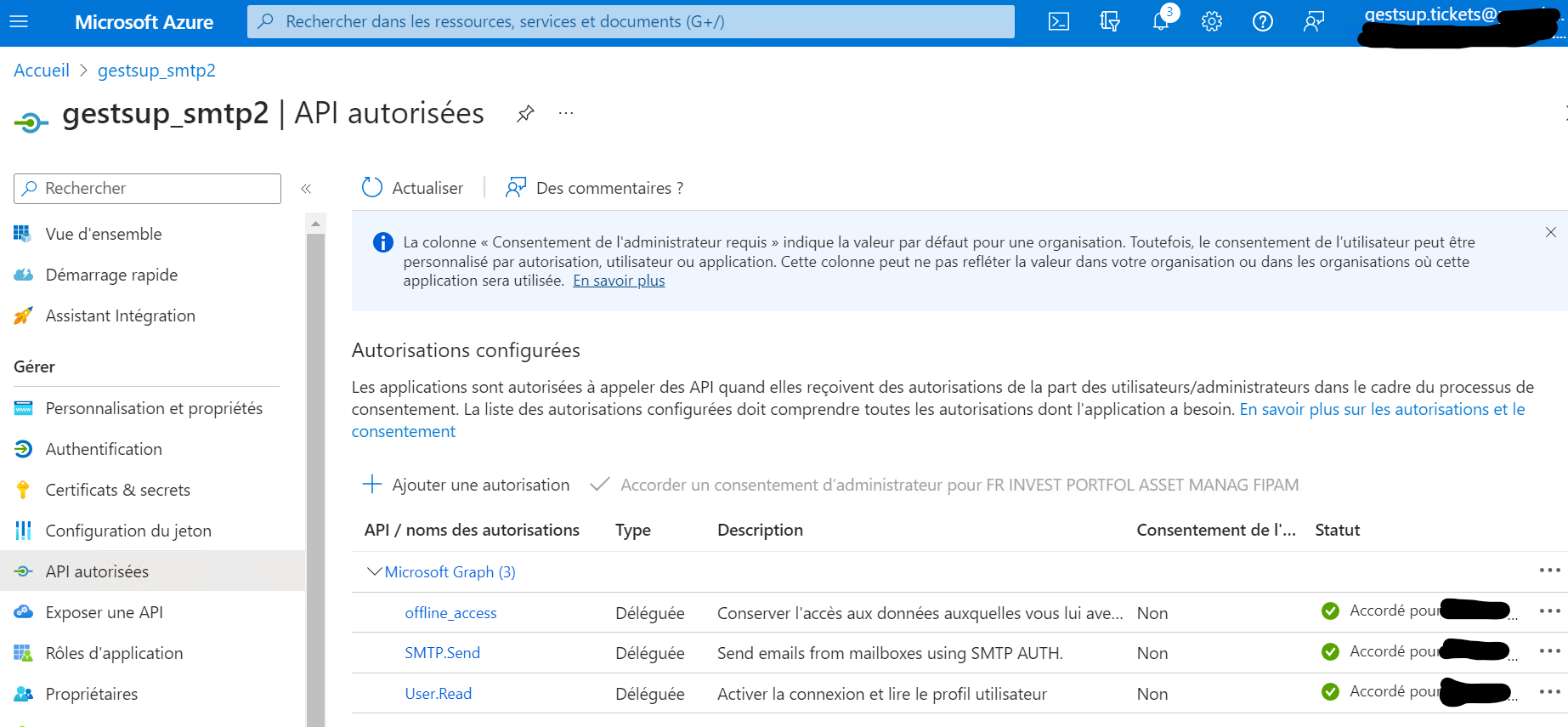The image size is (1568, 727).
Task: Click the Des commentaires feedback icon
Action: click(516, 188)
